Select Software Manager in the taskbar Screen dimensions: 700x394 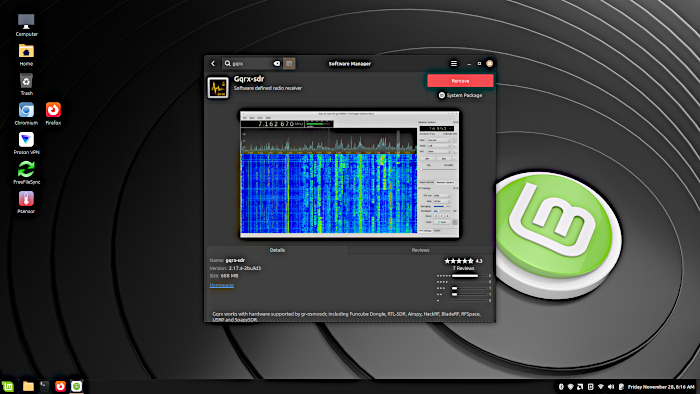[76, 386]
